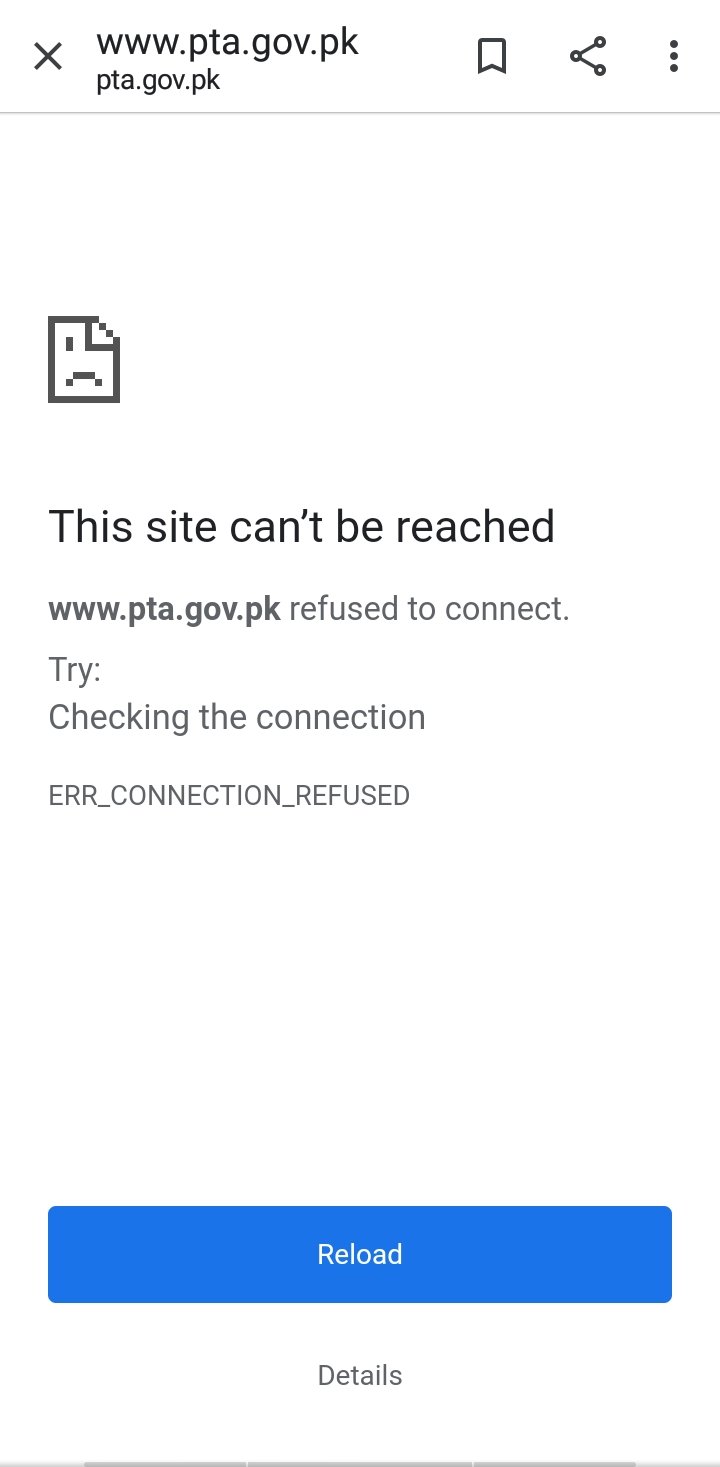Reload the page with the blue button
720x1467 pixels.
tap(360, 1254)
